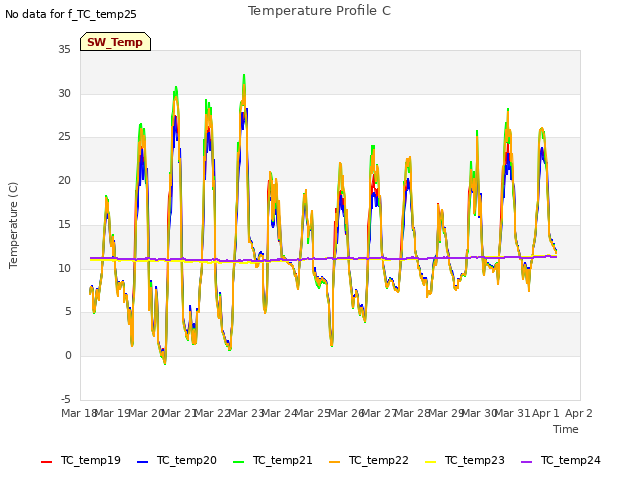Click the Apr 2 x-axis tick label
The image size is (640, 480).
(579, 413)
